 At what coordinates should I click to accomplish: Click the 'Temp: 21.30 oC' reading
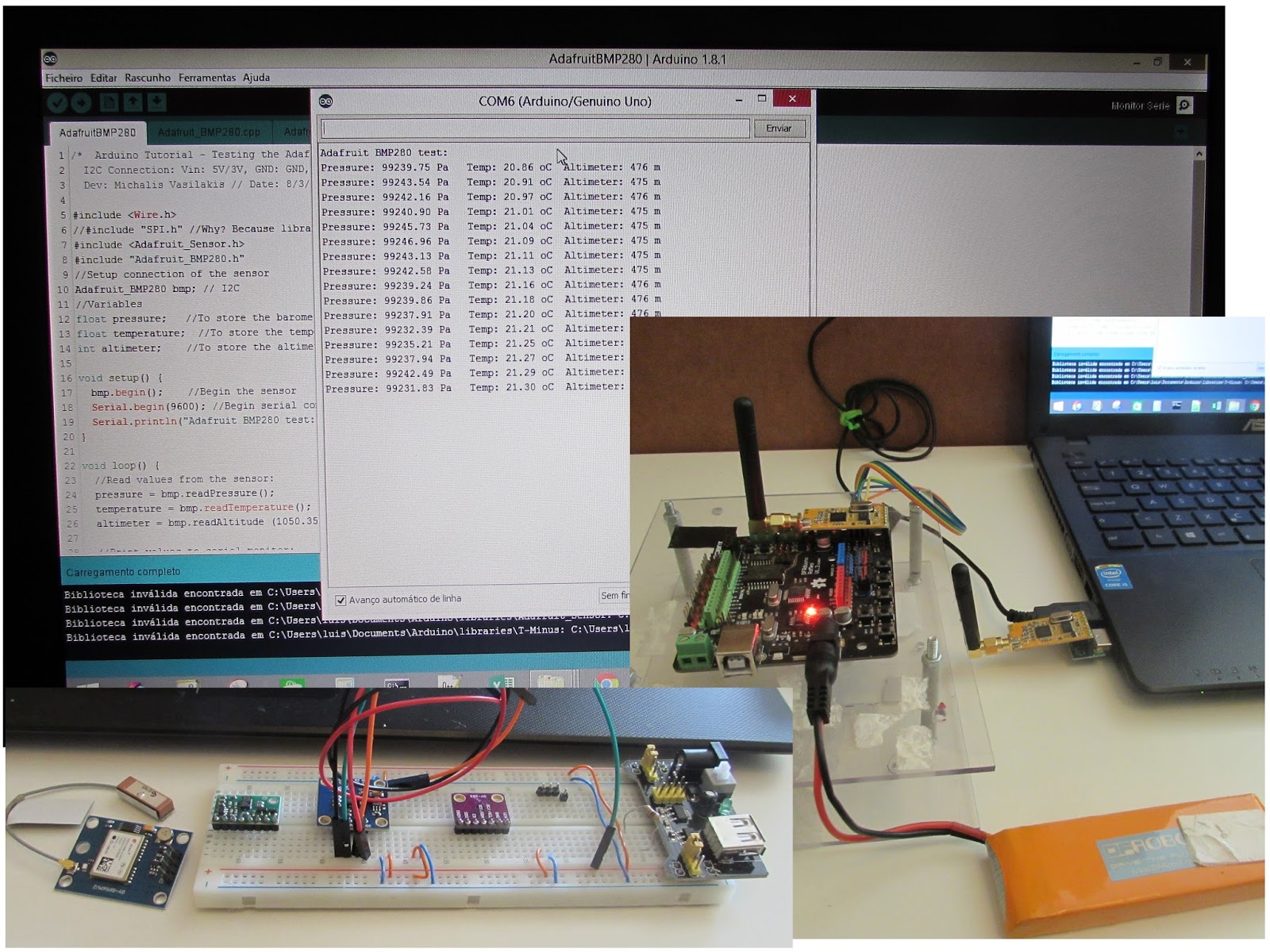point(514,387)
